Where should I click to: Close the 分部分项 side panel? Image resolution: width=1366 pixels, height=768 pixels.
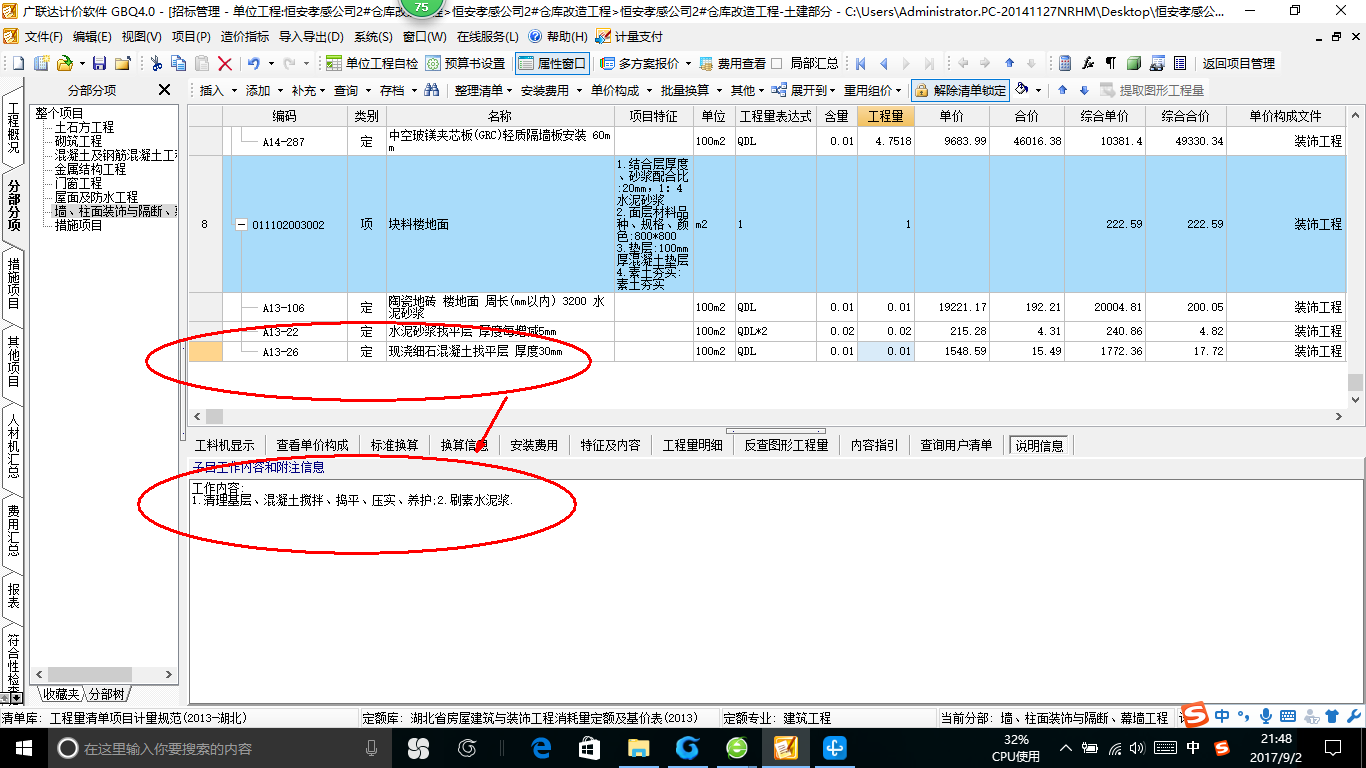165,90
